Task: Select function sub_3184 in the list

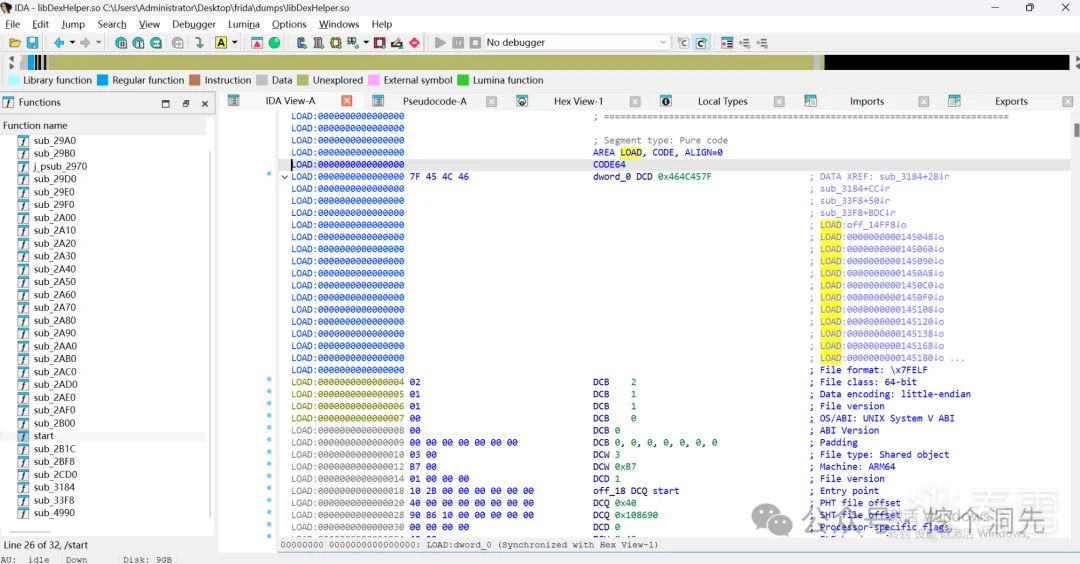Action: click(x=54, y=488)
